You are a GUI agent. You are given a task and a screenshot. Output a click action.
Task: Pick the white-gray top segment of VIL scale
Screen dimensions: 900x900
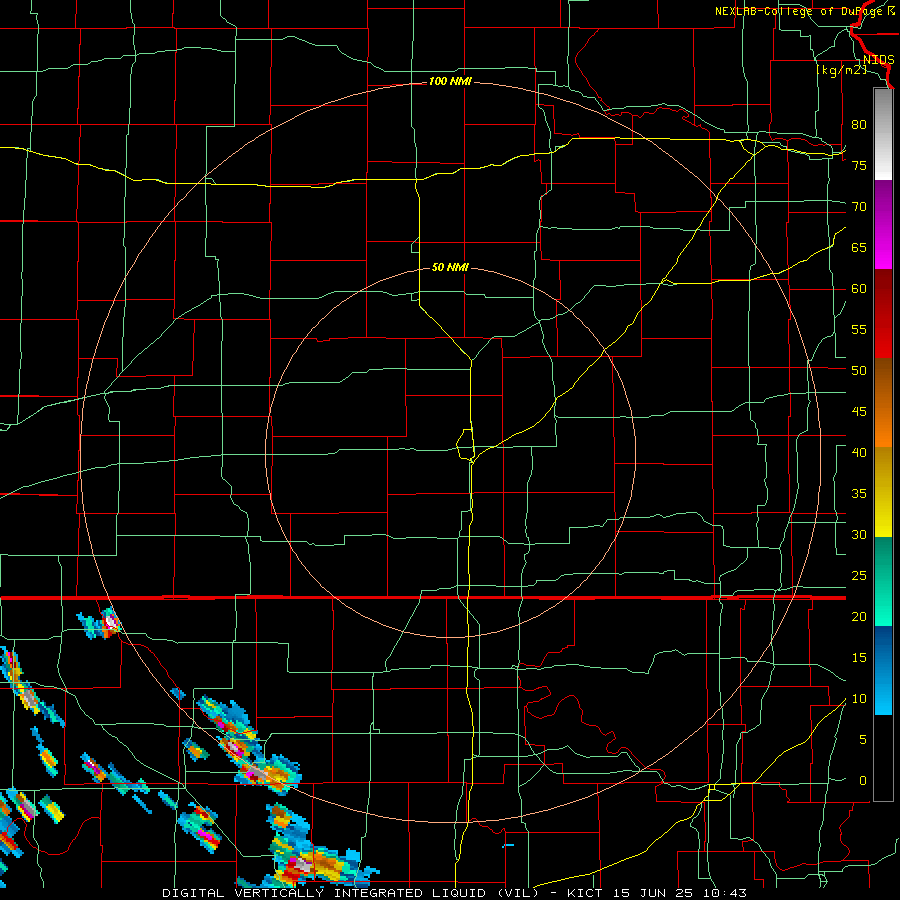click(883, 134)
